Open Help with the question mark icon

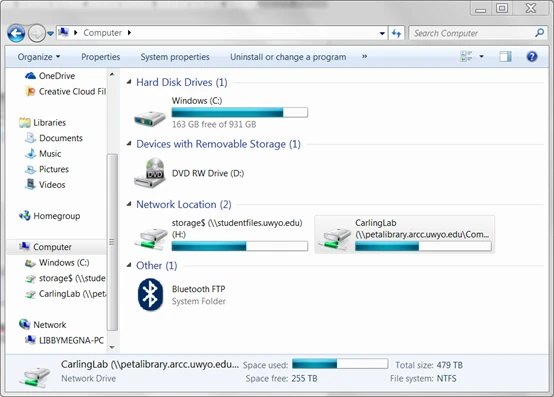pyautogui.click(x=532, y=57)
